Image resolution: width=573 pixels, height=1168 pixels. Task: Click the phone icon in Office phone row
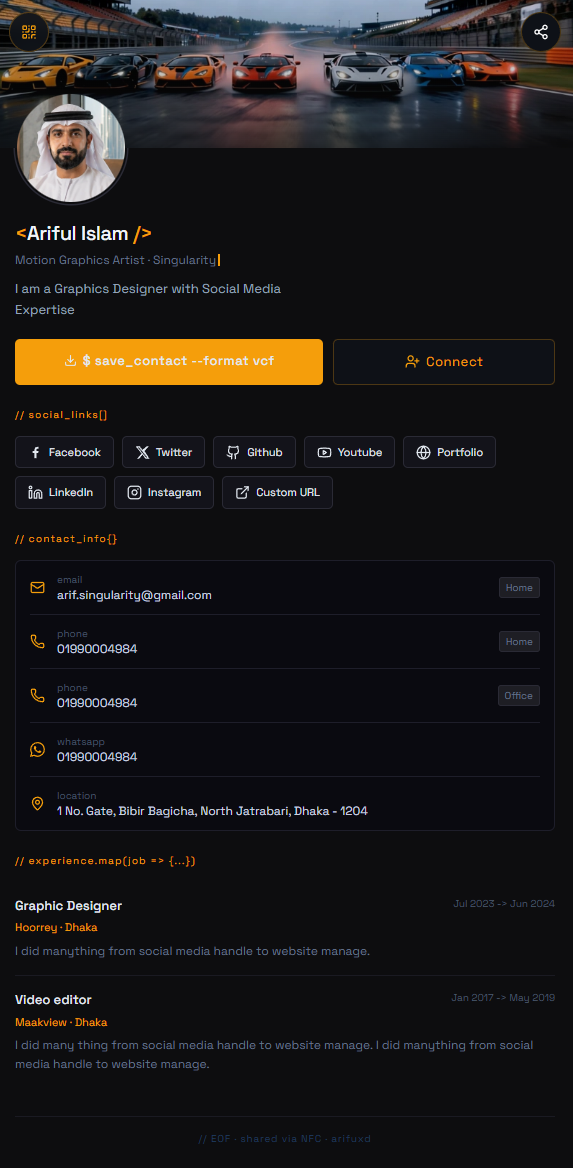(x=37, y=695)
